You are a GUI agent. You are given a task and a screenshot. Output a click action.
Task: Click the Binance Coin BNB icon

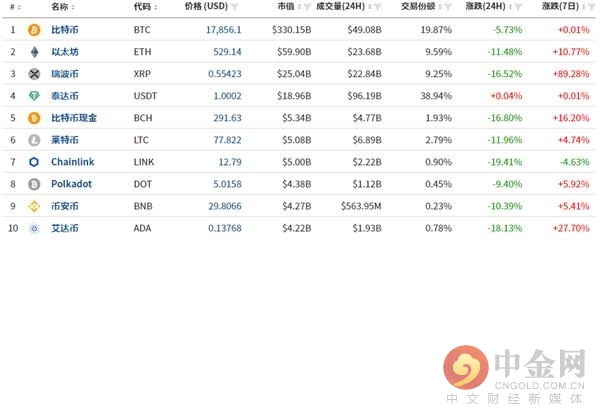tap(34, 206)
